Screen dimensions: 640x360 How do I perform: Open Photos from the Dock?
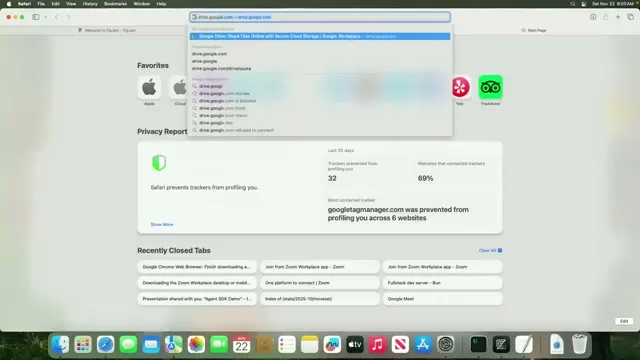(196, 344)
